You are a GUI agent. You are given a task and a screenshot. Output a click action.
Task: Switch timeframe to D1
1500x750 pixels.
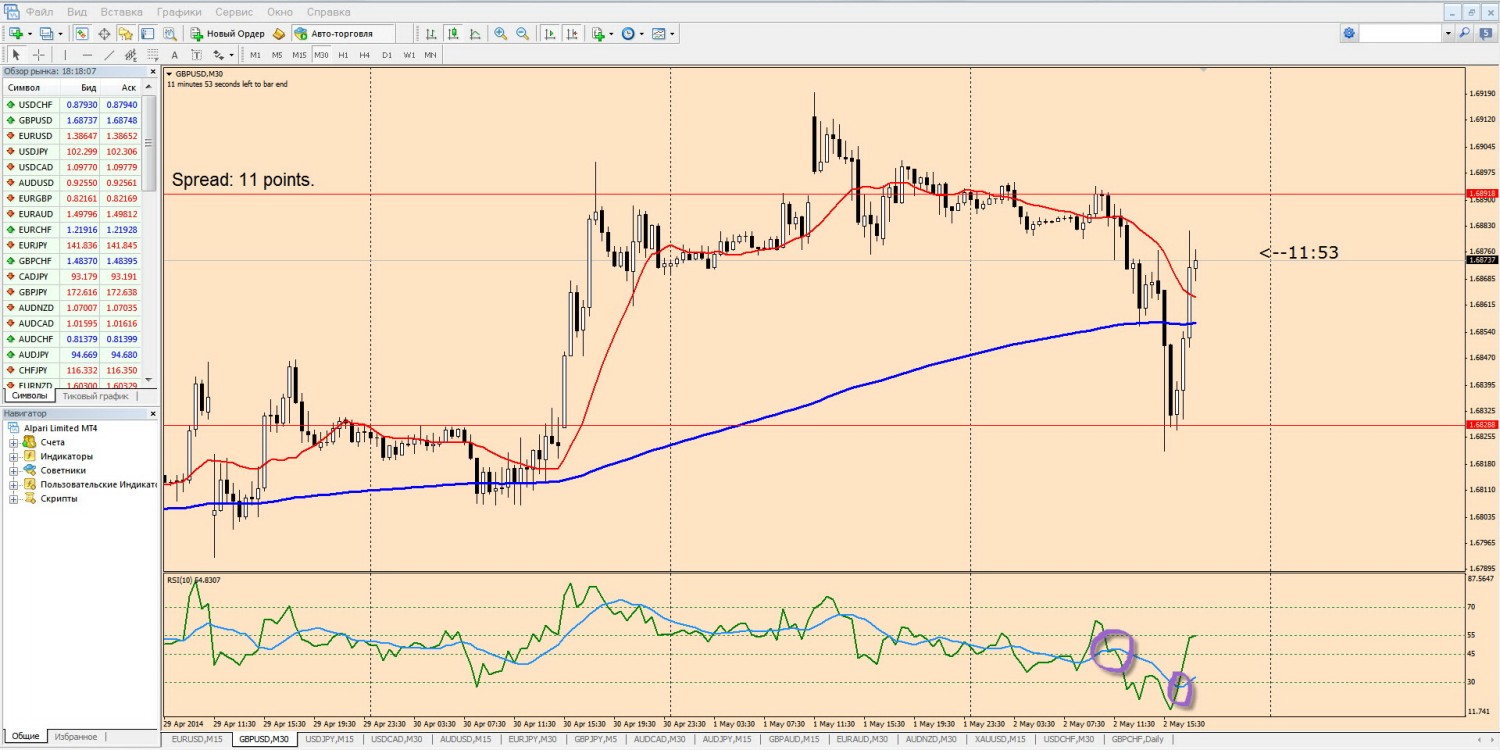coord(387,55)
